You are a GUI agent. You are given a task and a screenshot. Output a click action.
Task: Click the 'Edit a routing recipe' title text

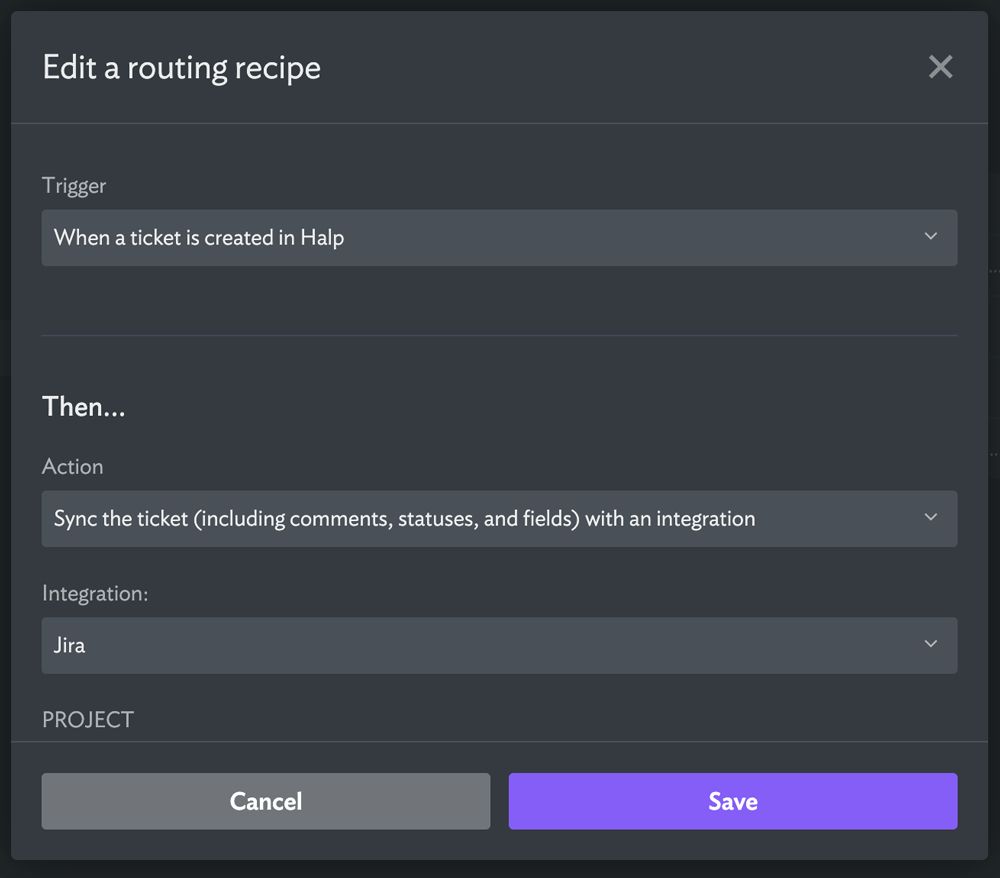pos(182,68)
